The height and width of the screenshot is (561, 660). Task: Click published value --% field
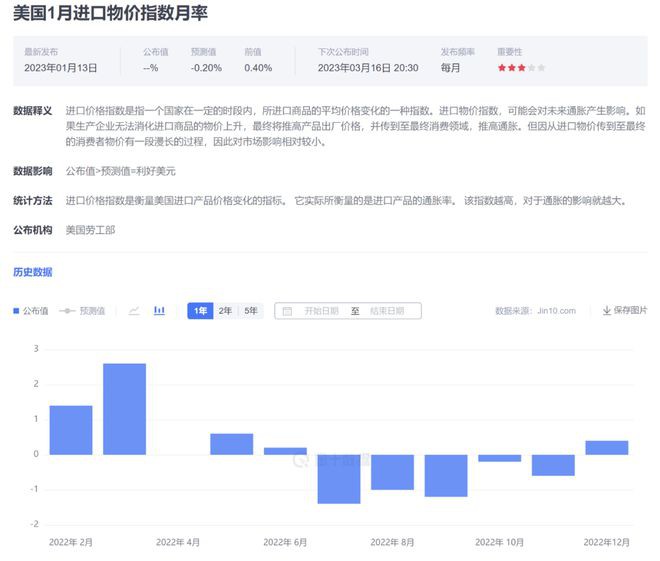click(x=151, y=68)
